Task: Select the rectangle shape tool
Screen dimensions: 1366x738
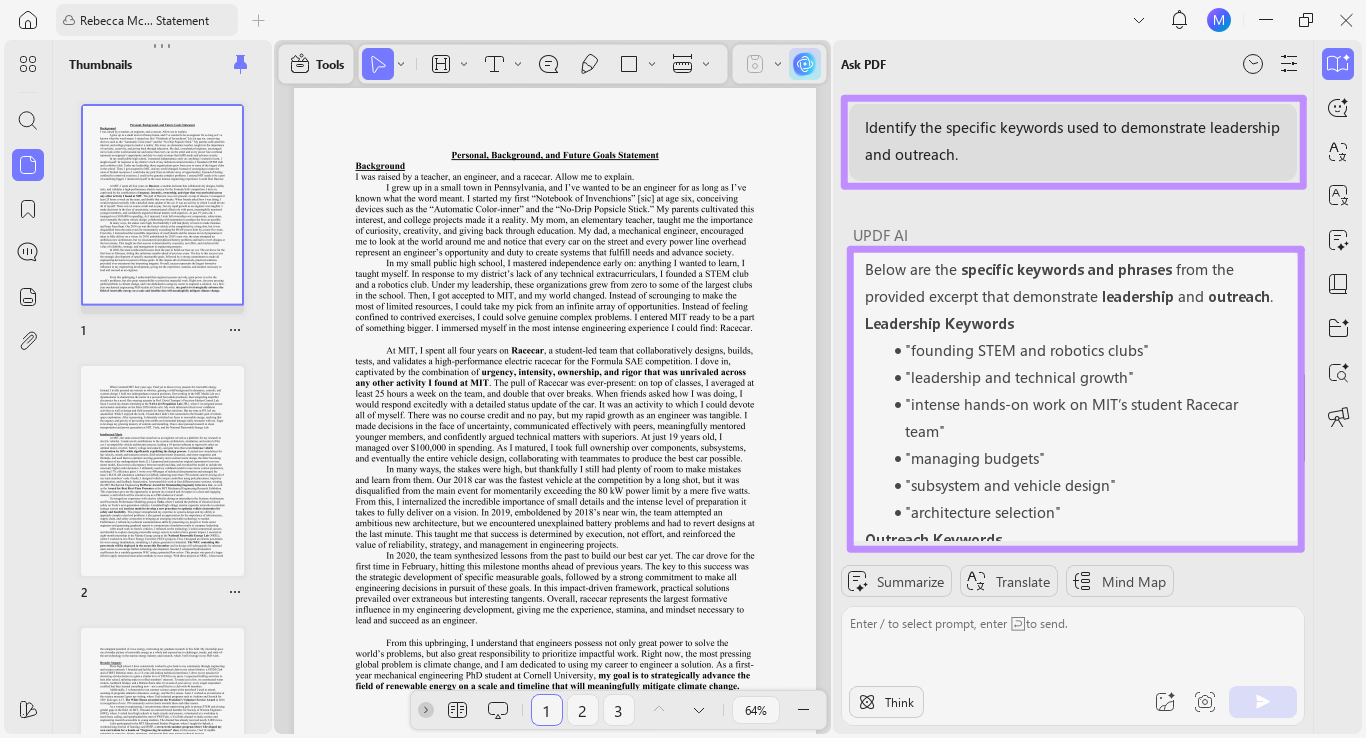Action: [629, 64]
